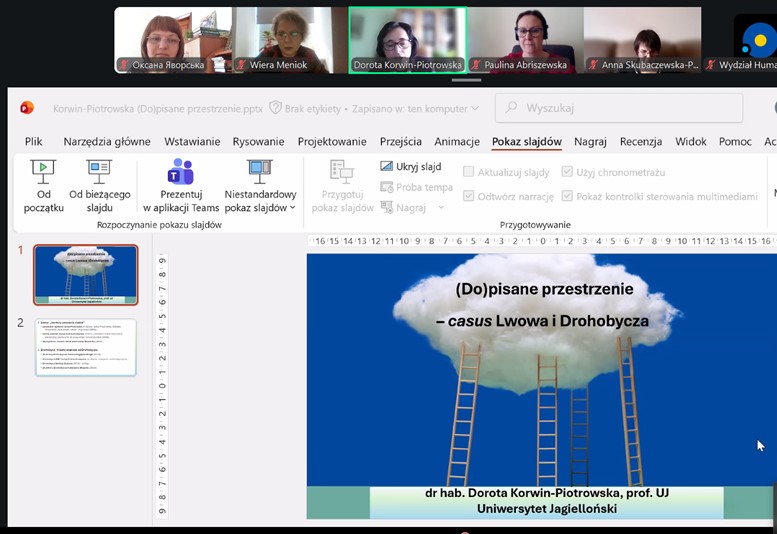
Task: Click the Próba tempa icon
Action: pos(387,187)
